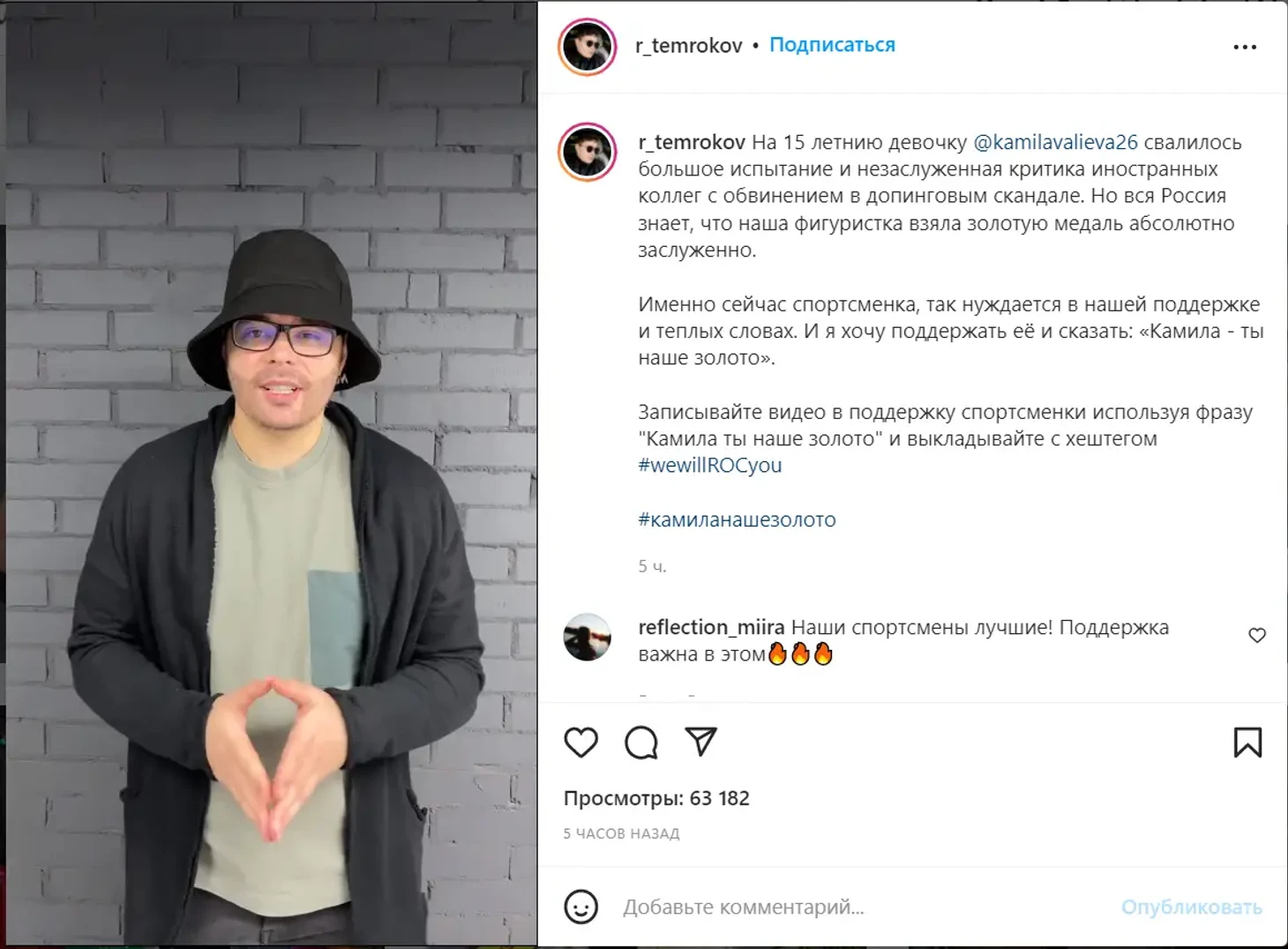Screen dimensions: 1288x949
Task: Open reflection_miira's profile picture
Action: tap(587, 637)
